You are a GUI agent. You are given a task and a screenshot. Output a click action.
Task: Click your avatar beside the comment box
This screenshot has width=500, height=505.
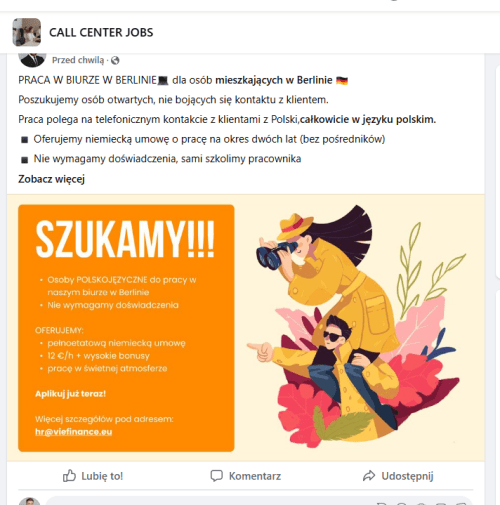pos(30,501)
